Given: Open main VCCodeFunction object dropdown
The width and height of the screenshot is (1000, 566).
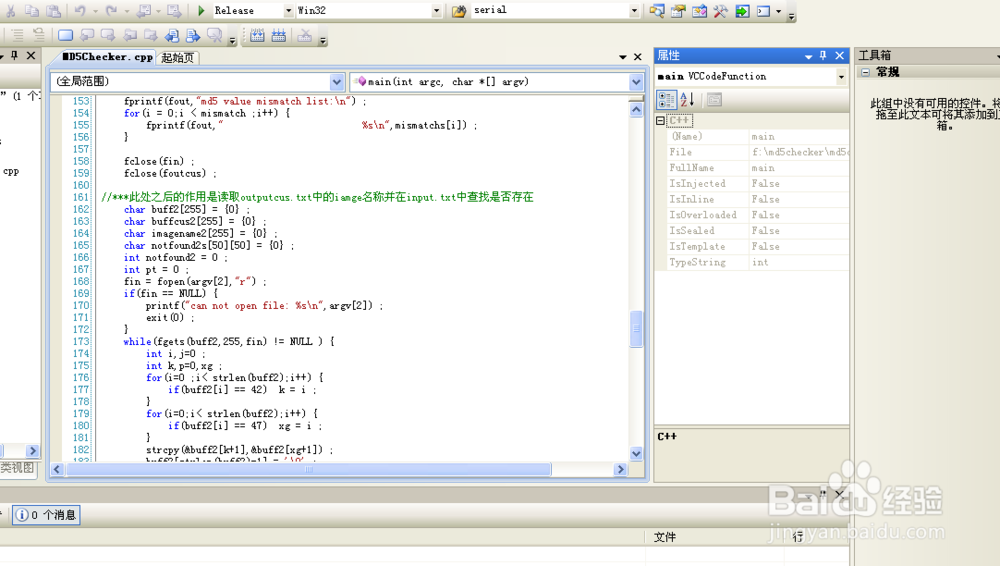Looking at the screenshot, I should click(841, 77).
